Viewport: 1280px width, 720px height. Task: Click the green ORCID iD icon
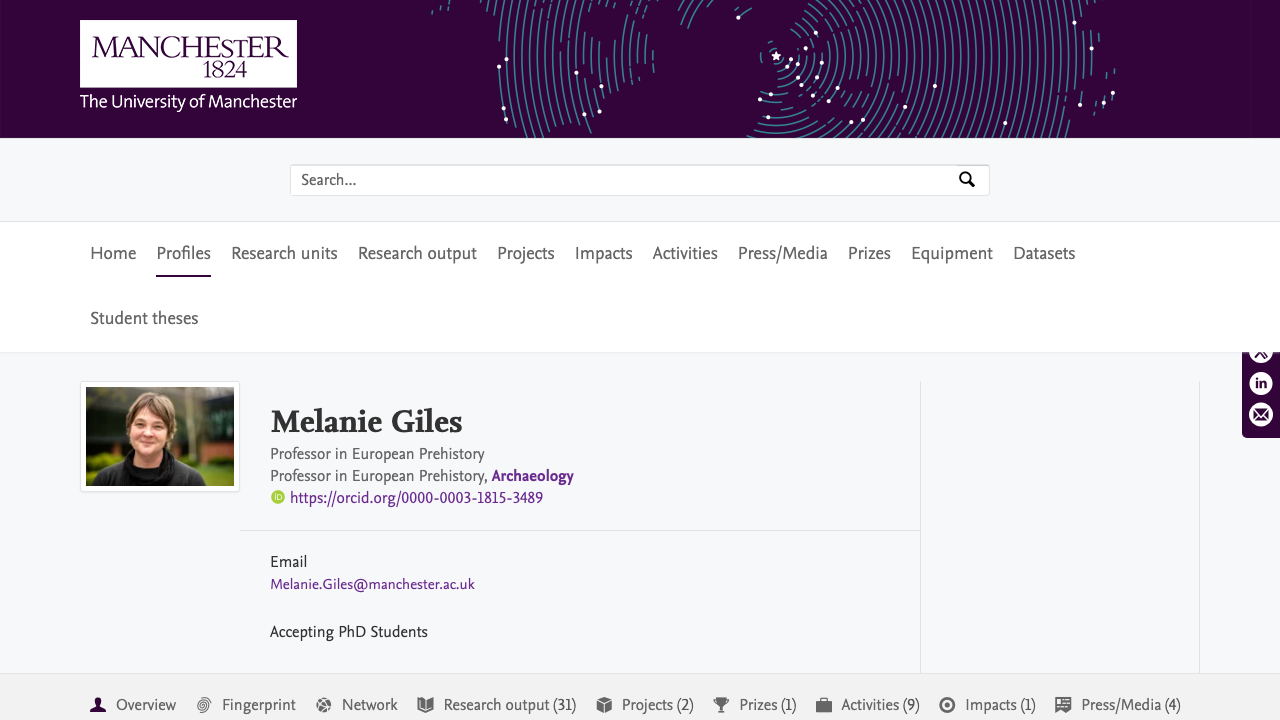point(278,498)
